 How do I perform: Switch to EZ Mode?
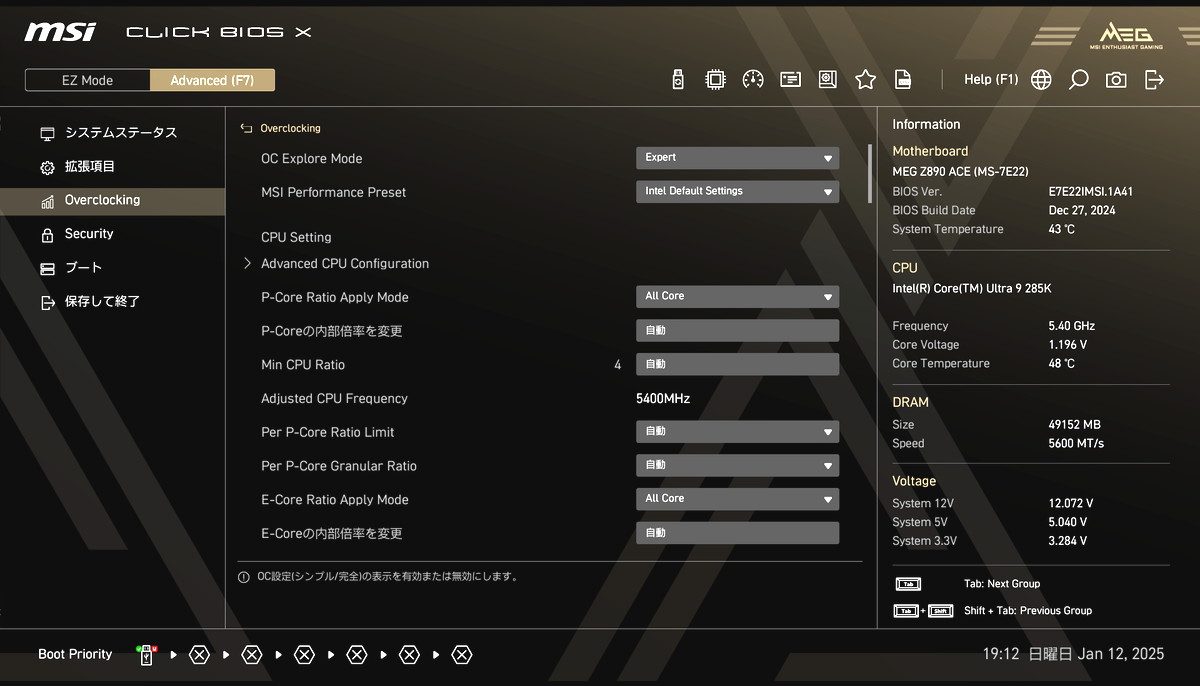point(88,80)
